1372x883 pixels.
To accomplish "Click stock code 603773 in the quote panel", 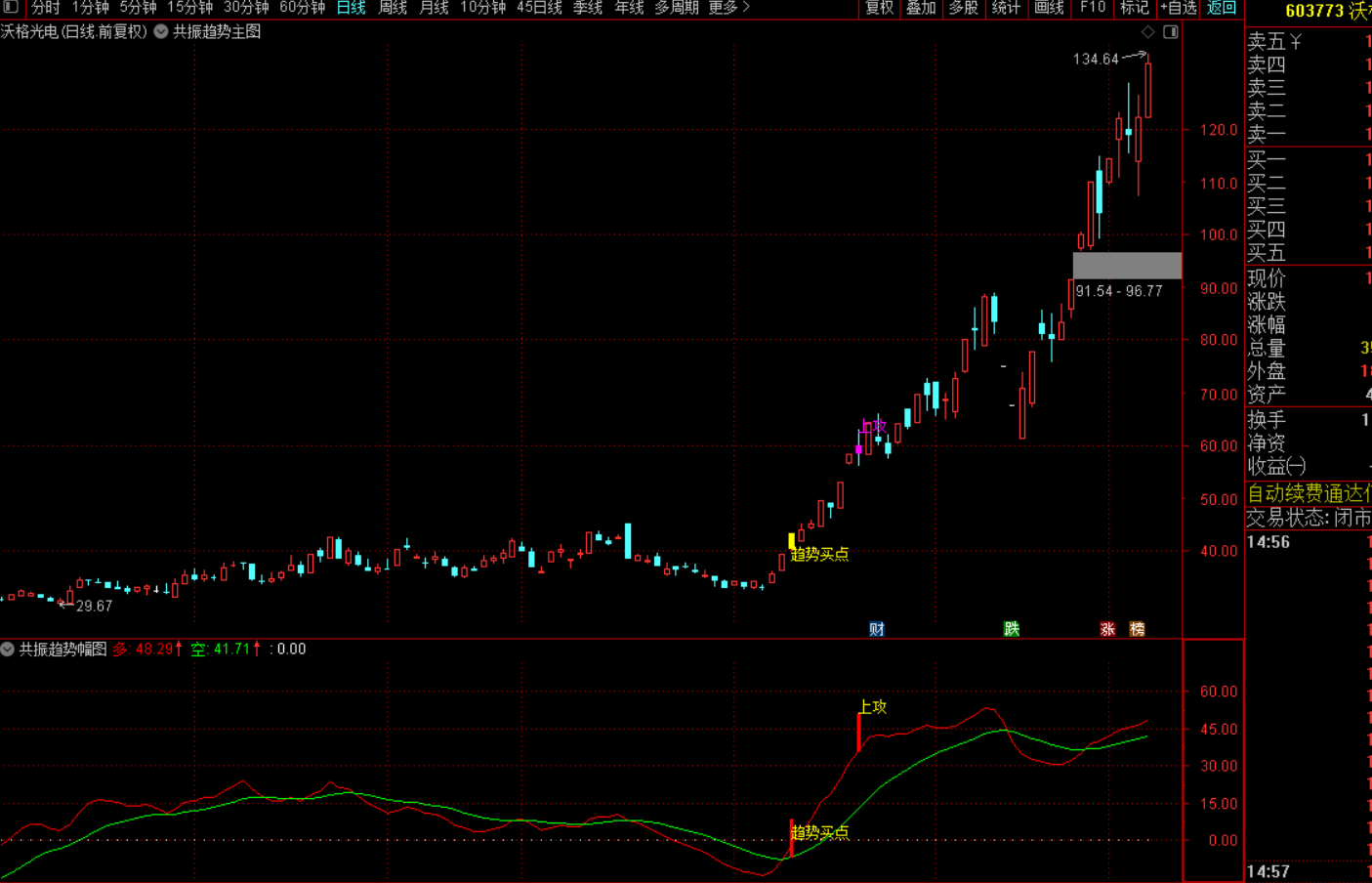I will coord(1314,11).
